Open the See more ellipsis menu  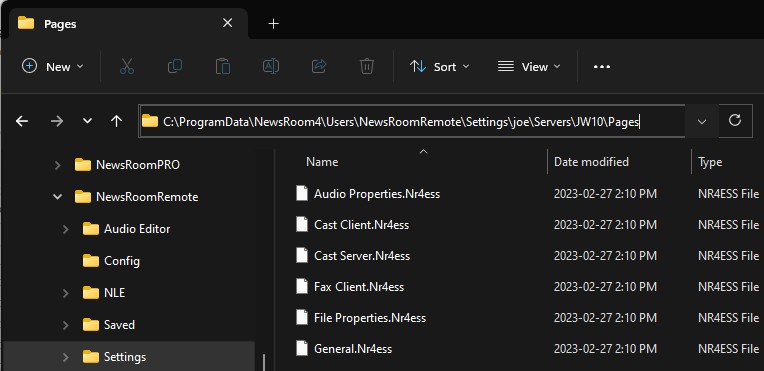click(x=602, y=66)
